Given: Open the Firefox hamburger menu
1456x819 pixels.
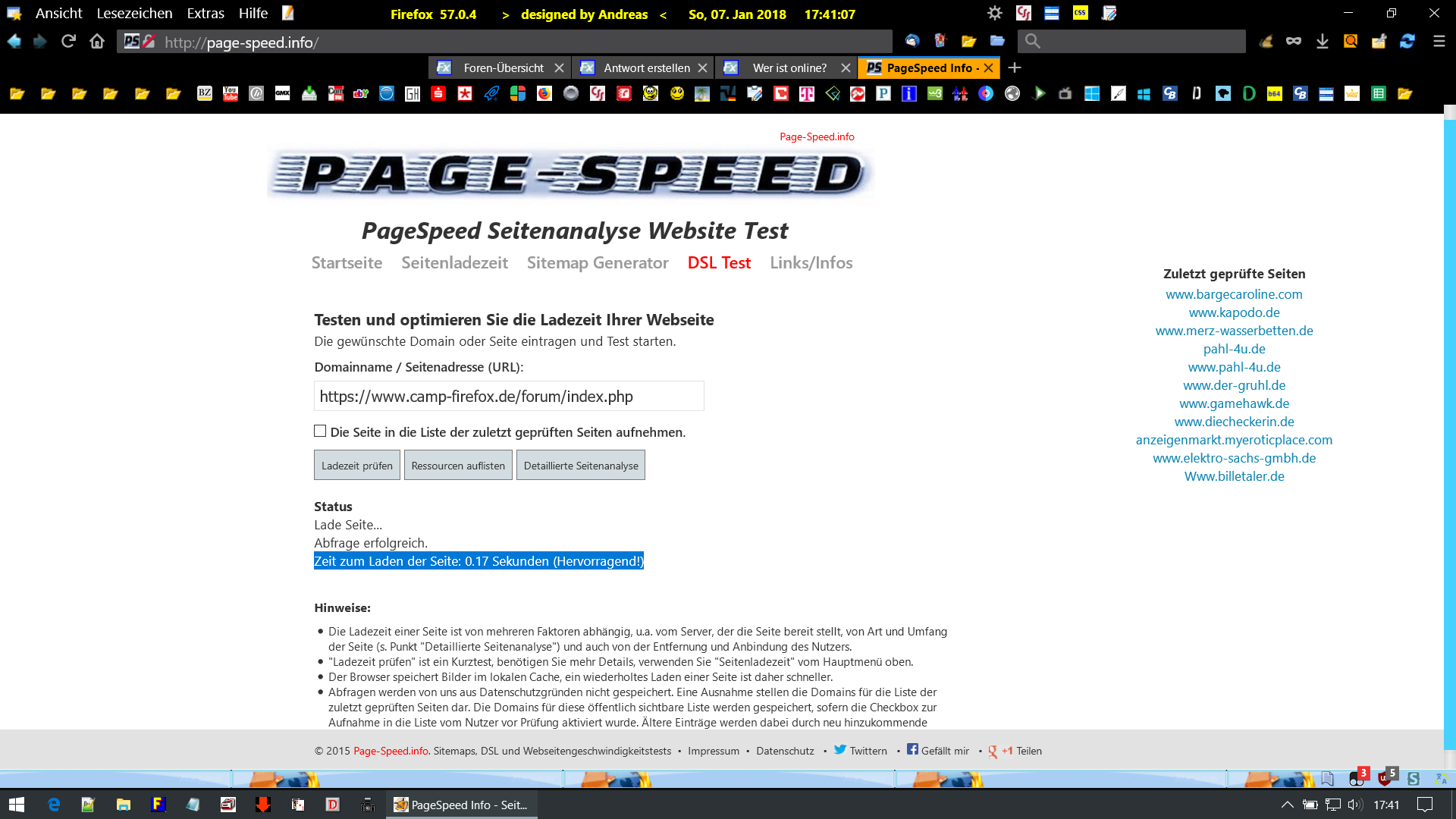Looking at the screenshot, I should (1439, 42).
